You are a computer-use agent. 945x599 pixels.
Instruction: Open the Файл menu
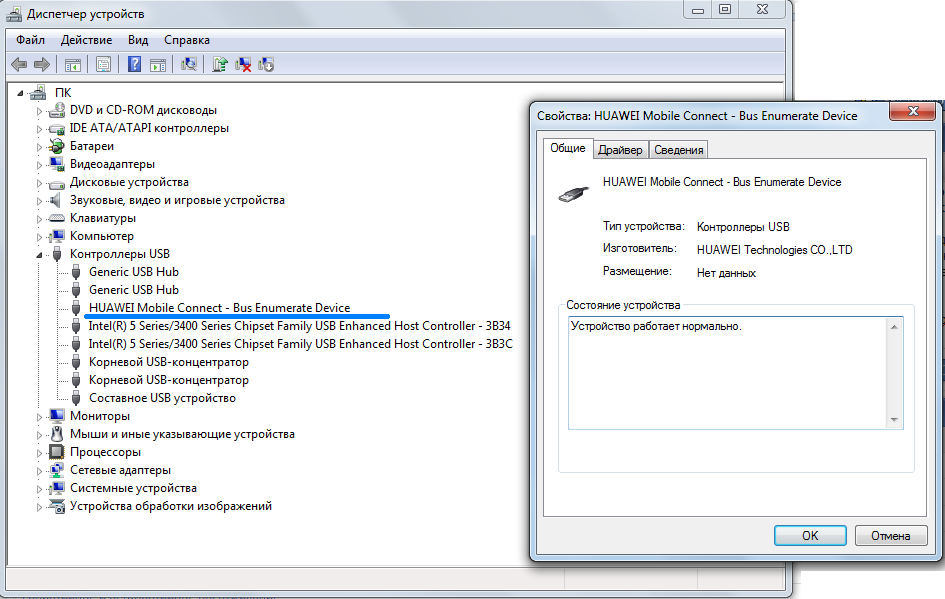pos(30,40)
